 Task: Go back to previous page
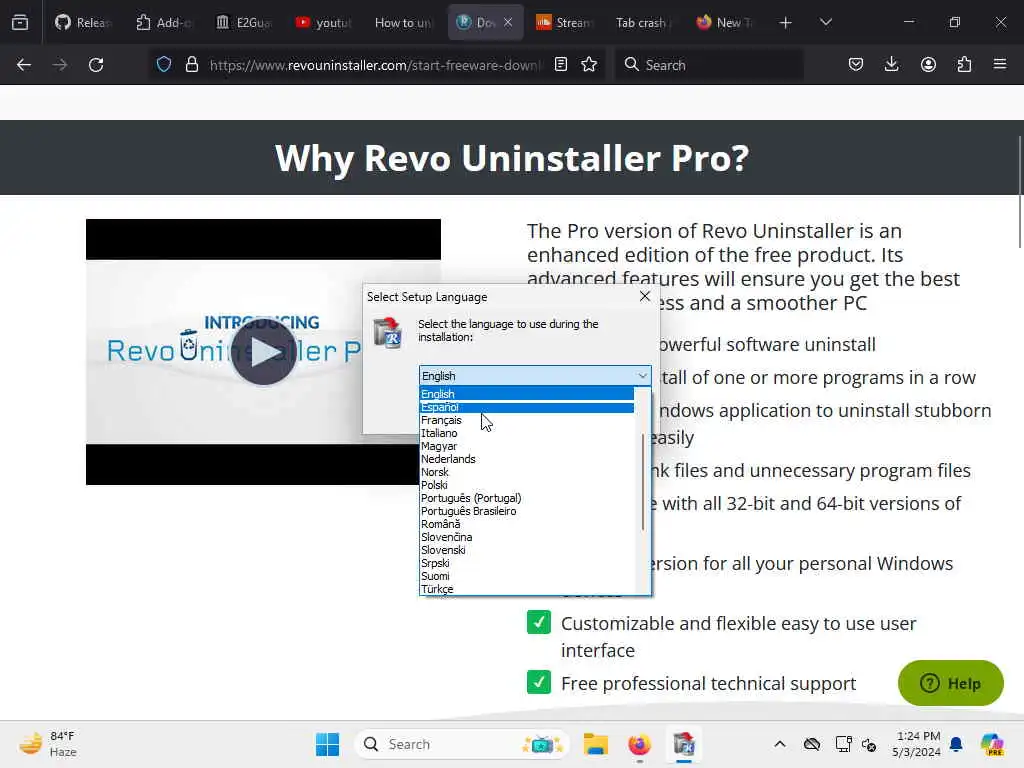(24, 65)
